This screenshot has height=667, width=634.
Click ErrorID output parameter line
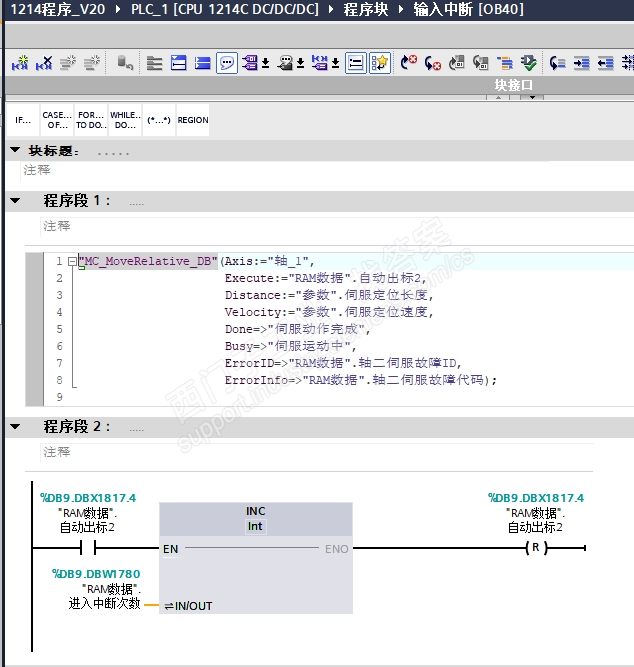[343, 363]
